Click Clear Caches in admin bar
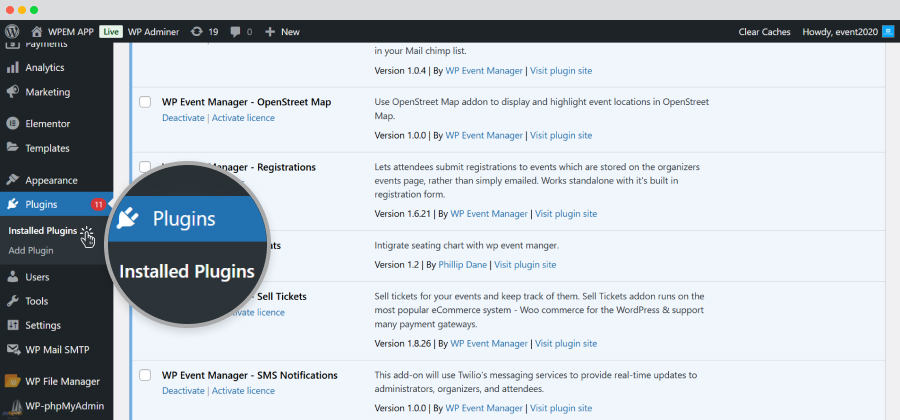900x420 pixels. click(x=764, y=32)
